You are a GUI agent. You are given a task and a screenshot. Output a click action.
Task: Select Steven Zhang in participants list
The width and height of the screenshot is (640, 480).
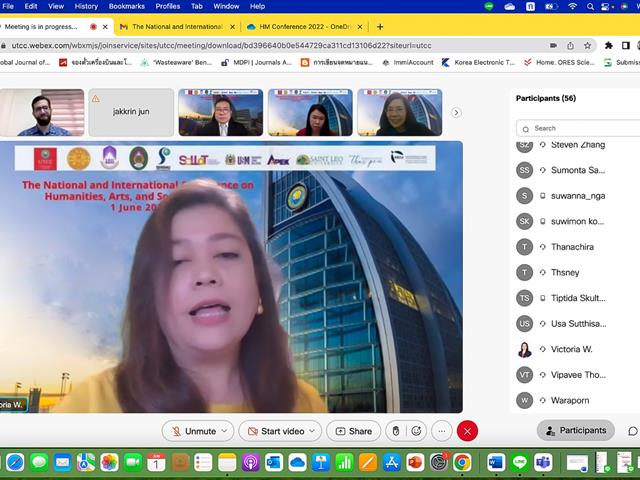click(577, 144)
